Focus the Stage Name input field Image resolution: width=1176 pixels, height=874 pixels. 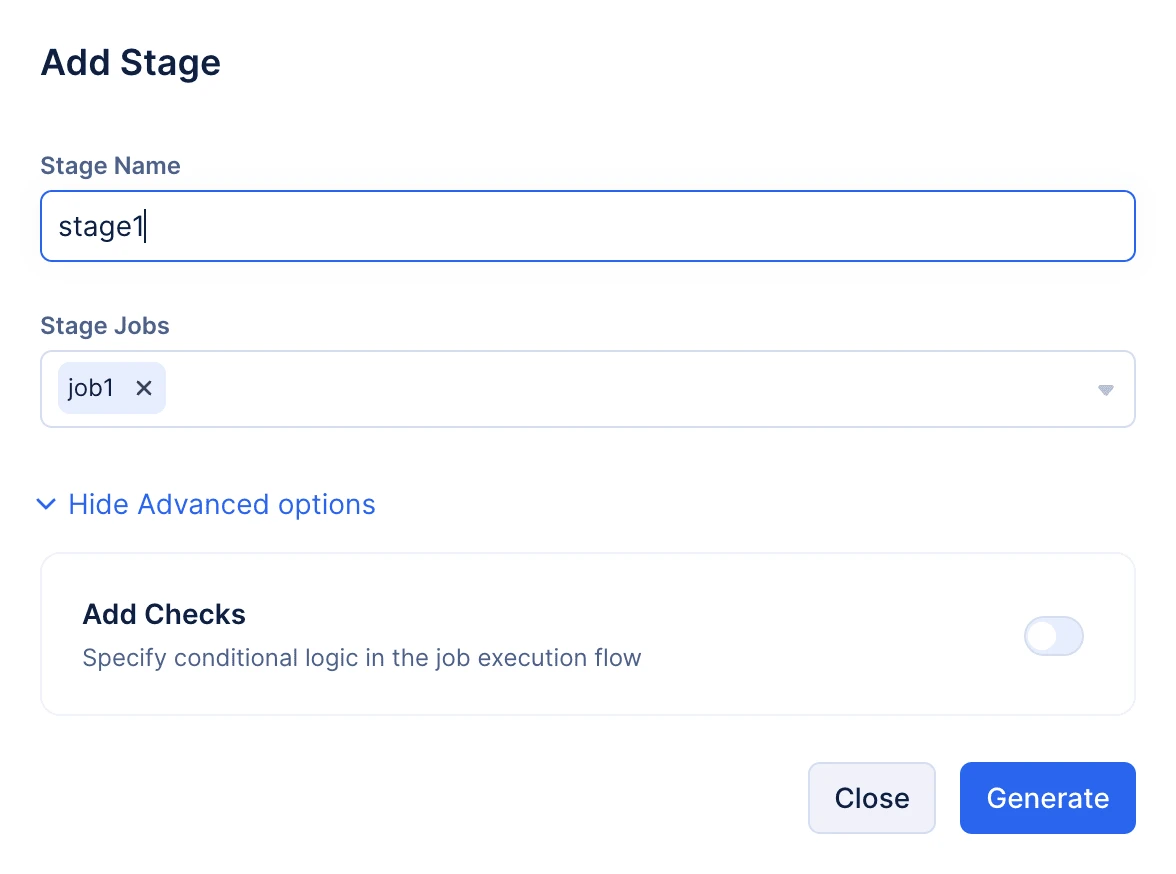click(x=588, y=226)
